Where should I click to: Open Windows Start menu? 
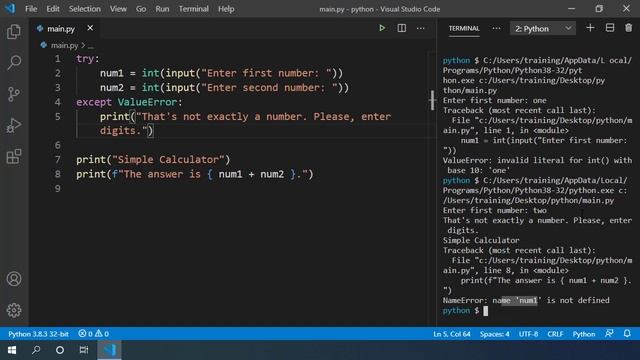pos(12,350)
